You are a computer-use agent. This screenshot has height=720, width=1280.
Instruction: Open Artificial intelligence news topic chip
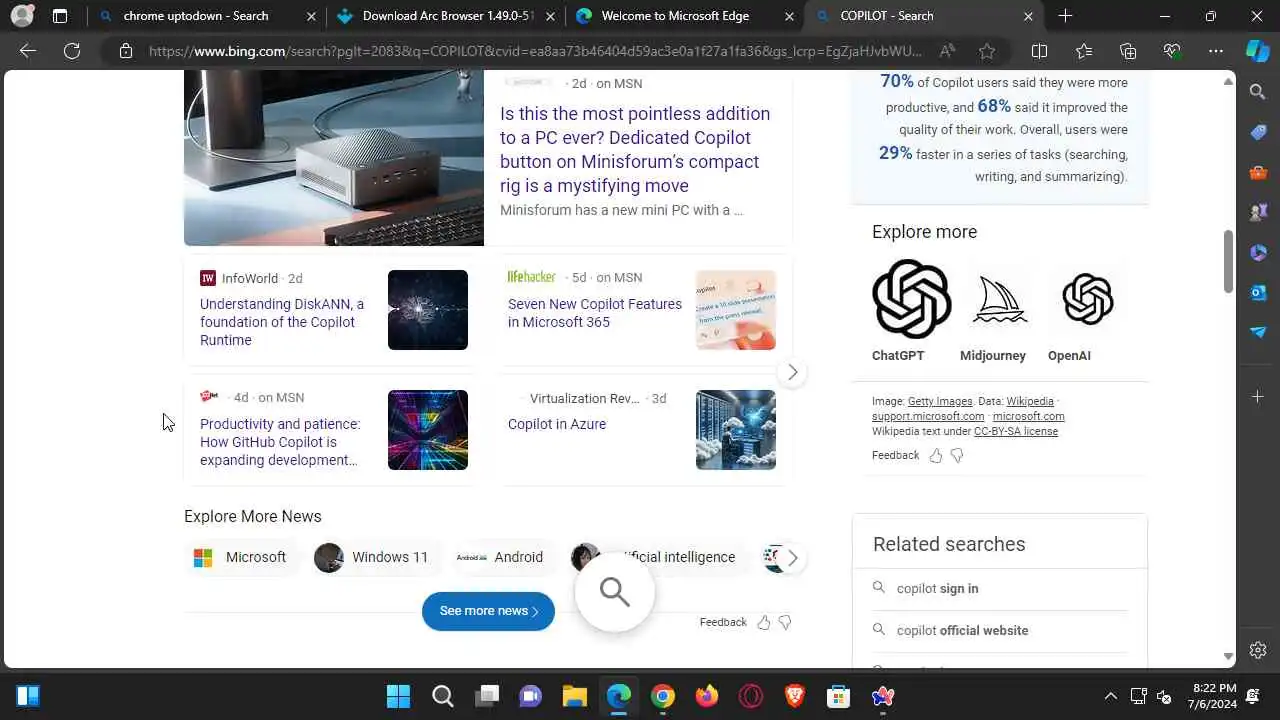click(656, 557)
